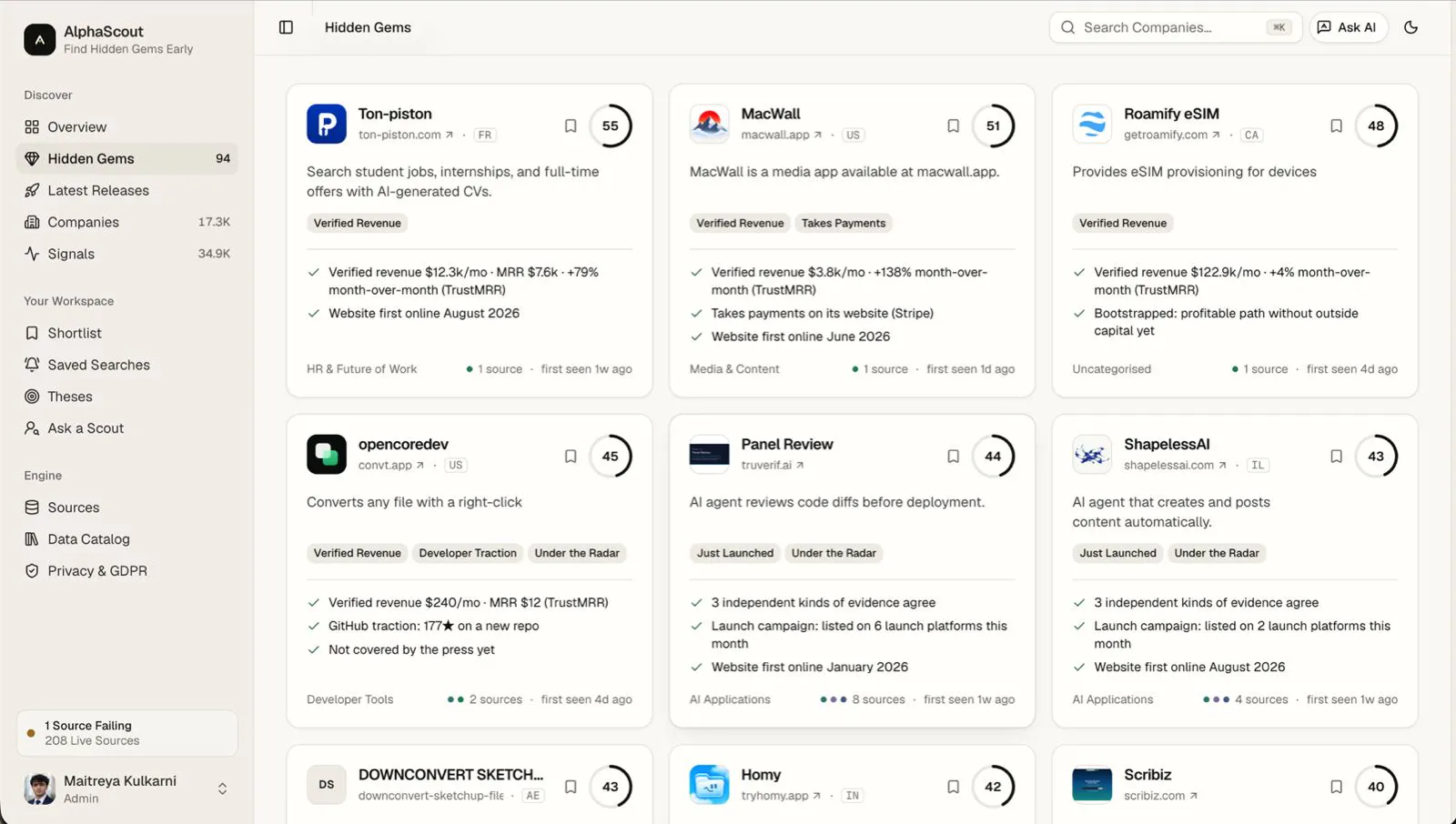Click the opencoredev app logo
This screenshot has width=1456, height=824.
327,454
